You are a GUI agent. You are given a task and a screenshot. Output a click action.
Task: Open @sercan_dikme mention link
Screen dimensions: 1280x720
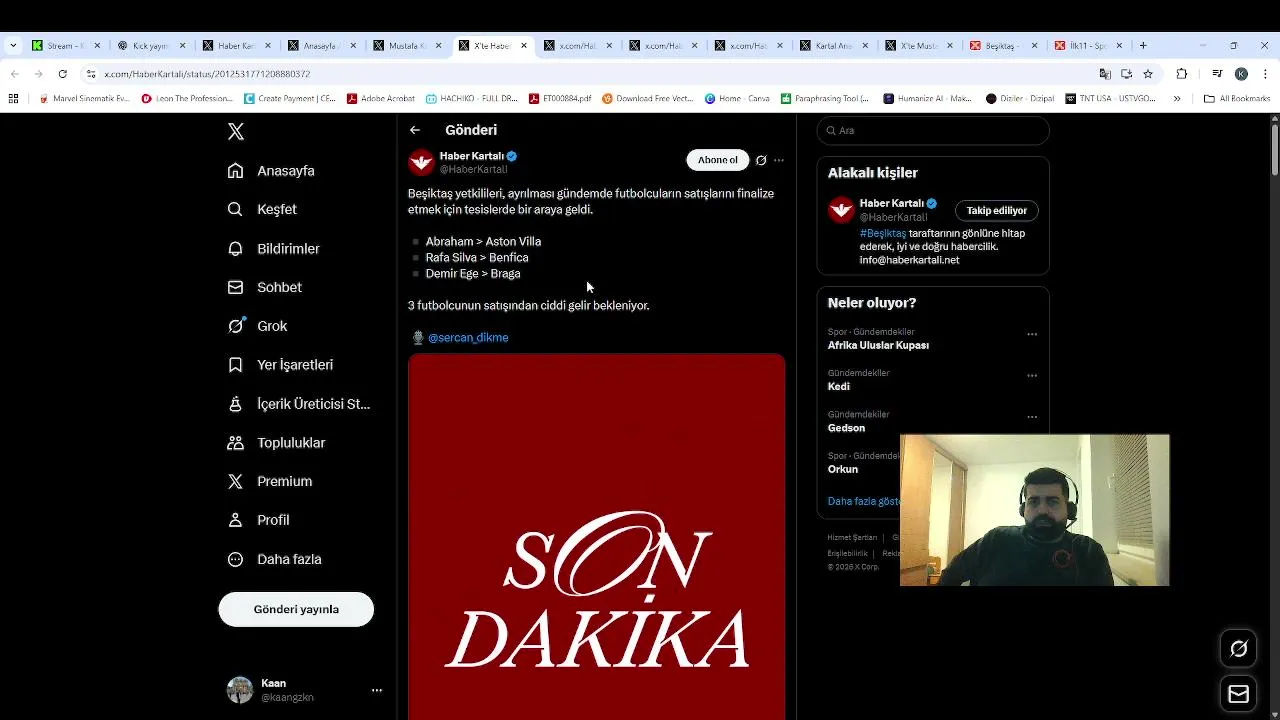tap(468, 338)
